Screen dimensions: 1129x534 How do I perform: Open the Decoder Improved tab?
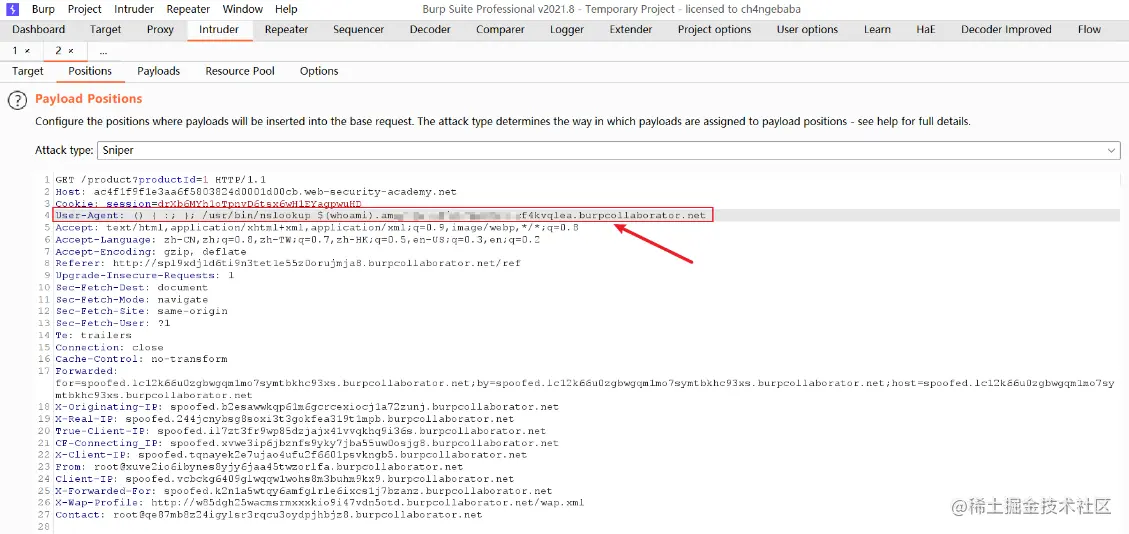pos(1006,30)
